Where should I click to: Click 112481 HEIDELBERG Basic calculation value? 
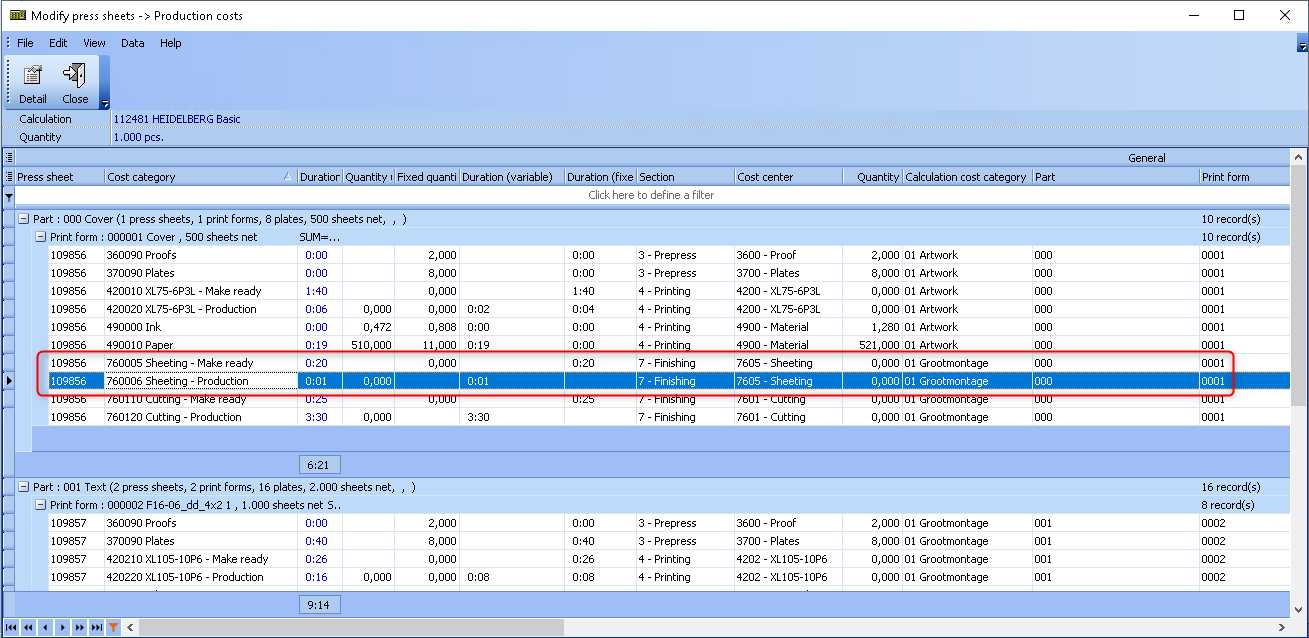coord(177,119)
